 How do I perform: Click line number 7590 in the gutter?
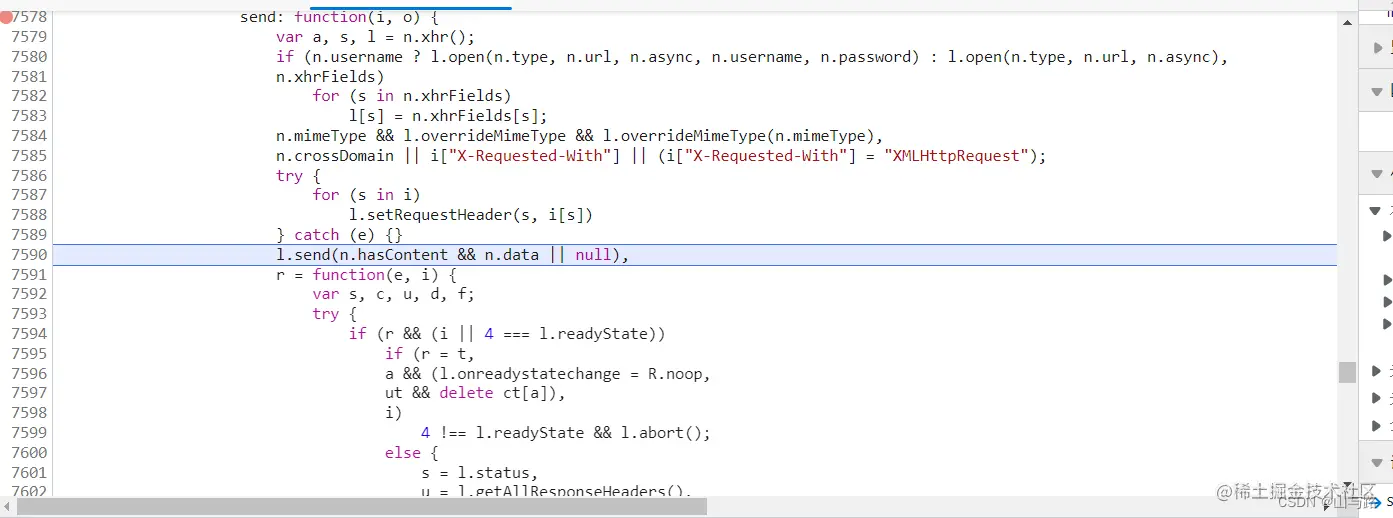29,255
